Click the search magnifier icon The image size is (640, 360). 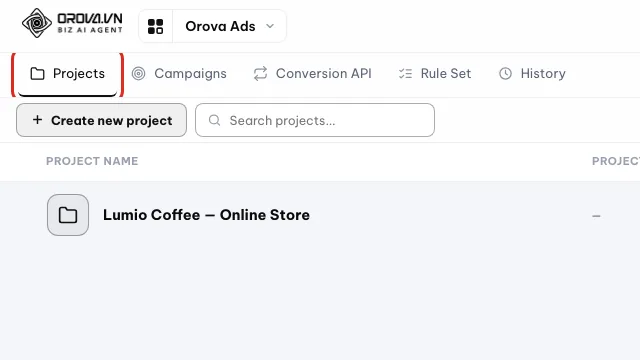pos(214,120)
